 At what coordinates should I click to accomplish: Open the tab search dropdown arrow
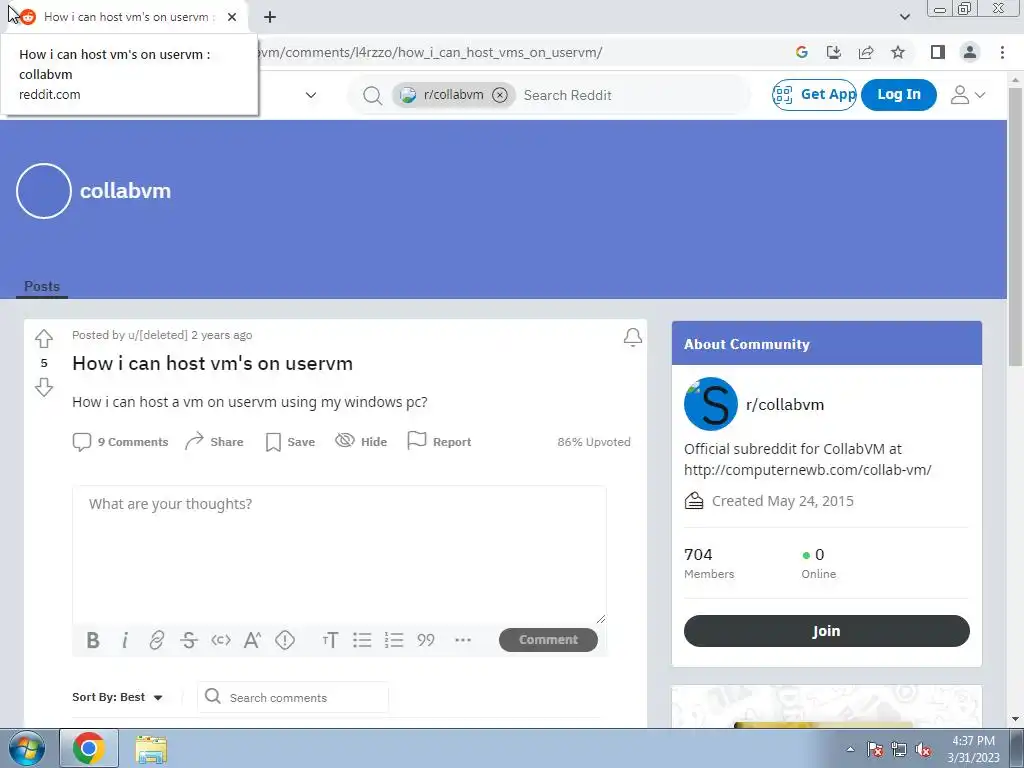[904, 17]
